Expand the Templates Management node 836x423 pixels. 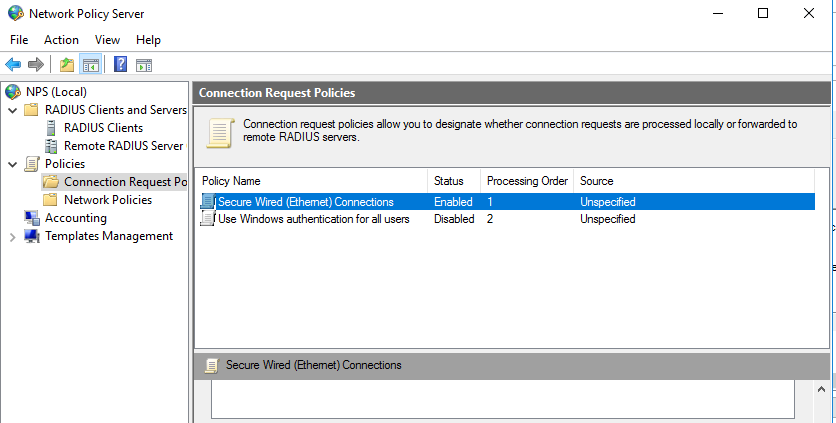[13, 236]
